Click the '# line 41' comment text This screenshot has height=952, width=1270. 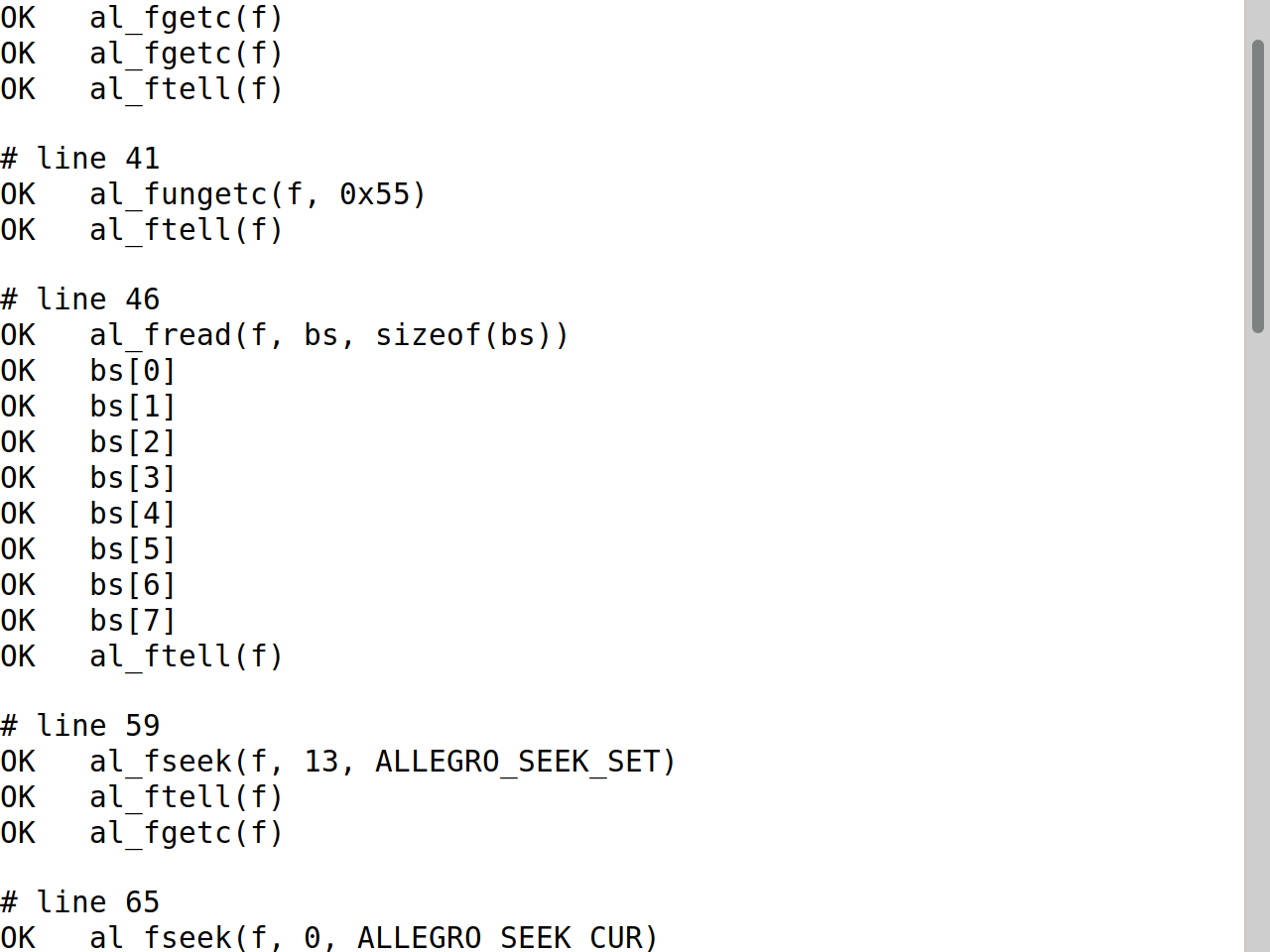[x=80, y=159]
